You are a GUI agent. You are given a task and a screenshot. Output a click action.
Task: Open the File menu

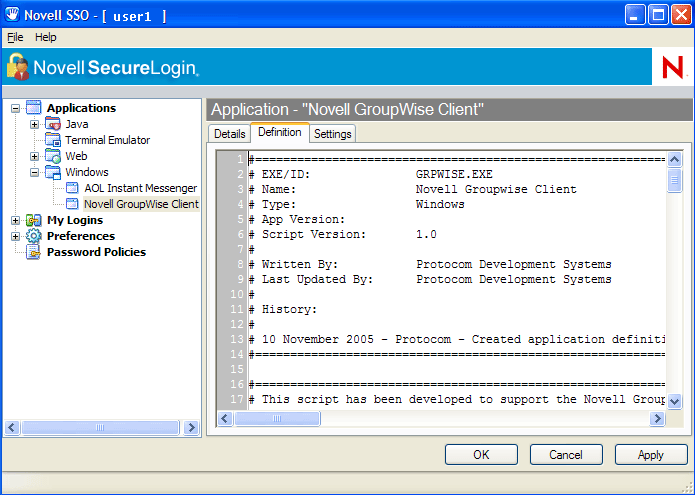15,37
